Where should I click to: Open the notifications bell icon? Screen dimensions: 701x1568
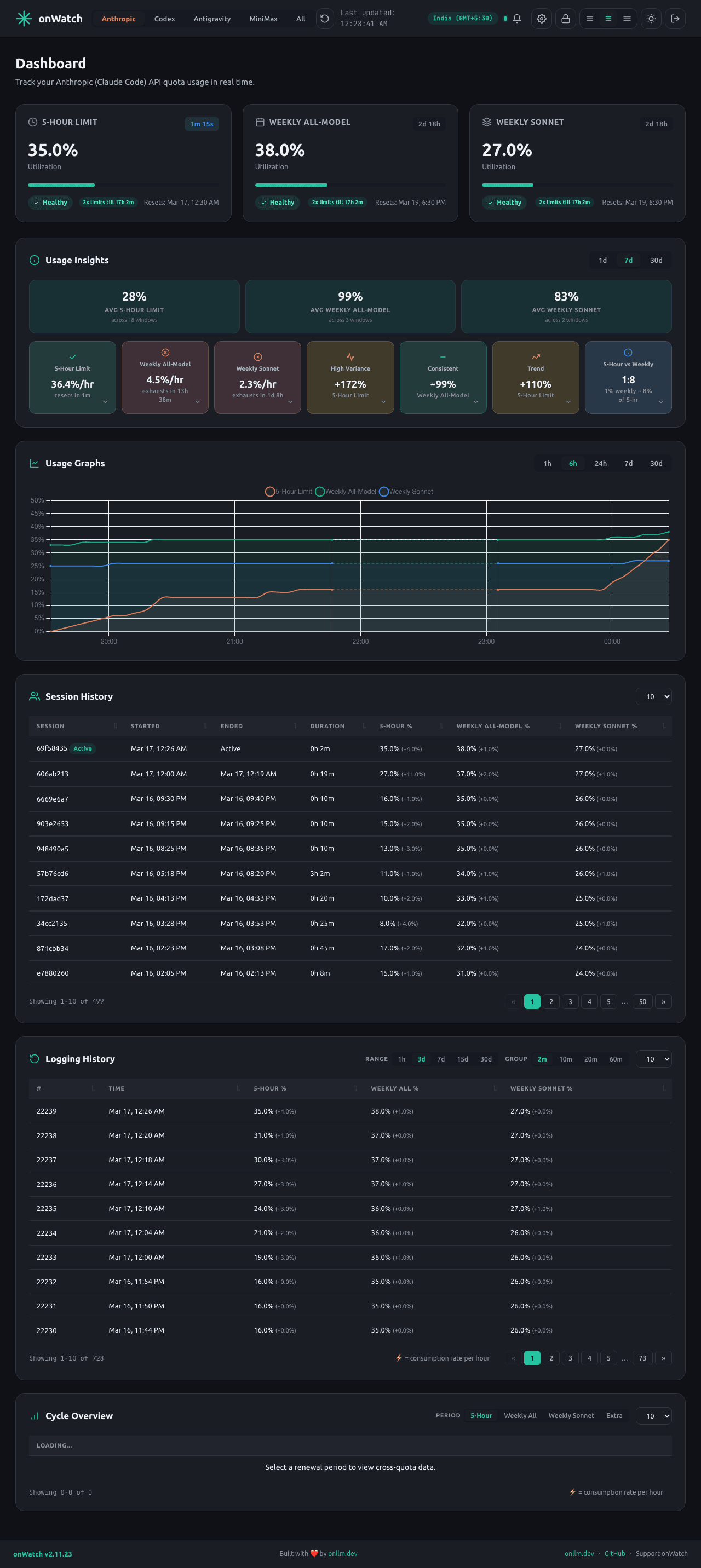pos(517,18)
